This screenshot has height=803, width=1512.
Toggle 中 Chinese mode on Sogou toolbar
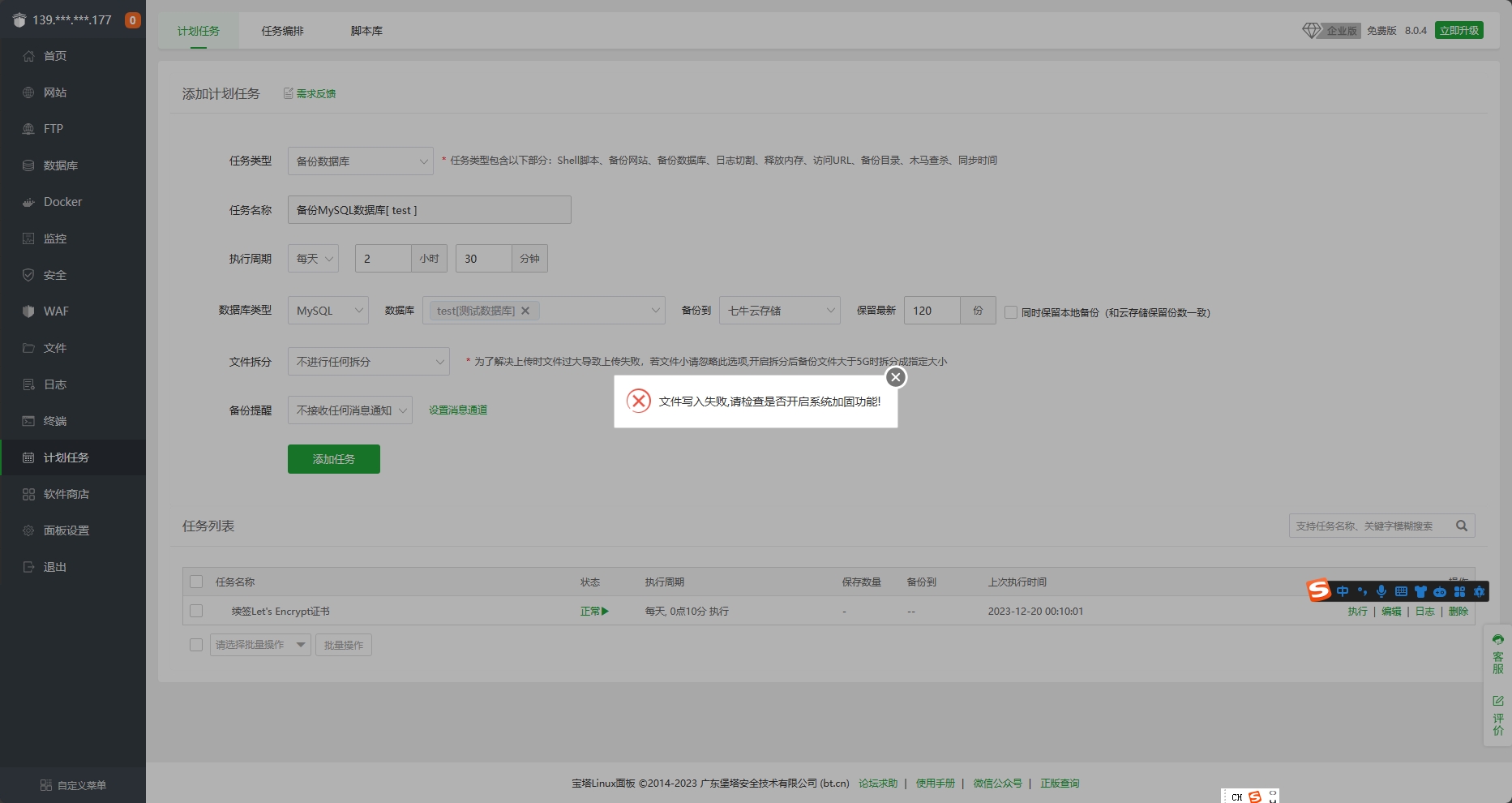pyautogui.click(x=1343, y=591)
